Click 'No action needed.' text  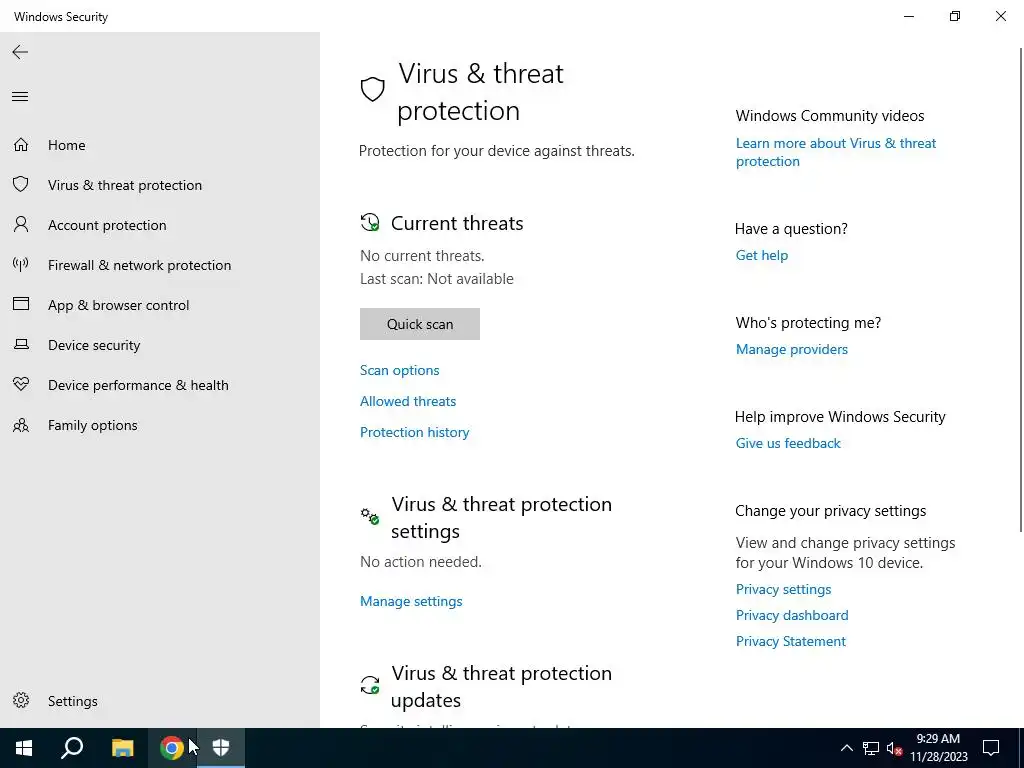pos(421,562)
